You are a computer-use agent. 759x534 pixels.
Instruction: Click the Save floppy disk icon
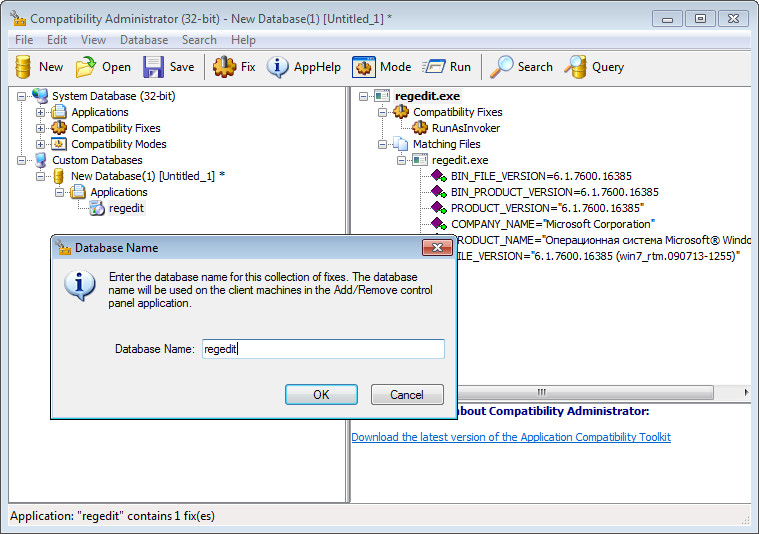click(x=153, y=67)
